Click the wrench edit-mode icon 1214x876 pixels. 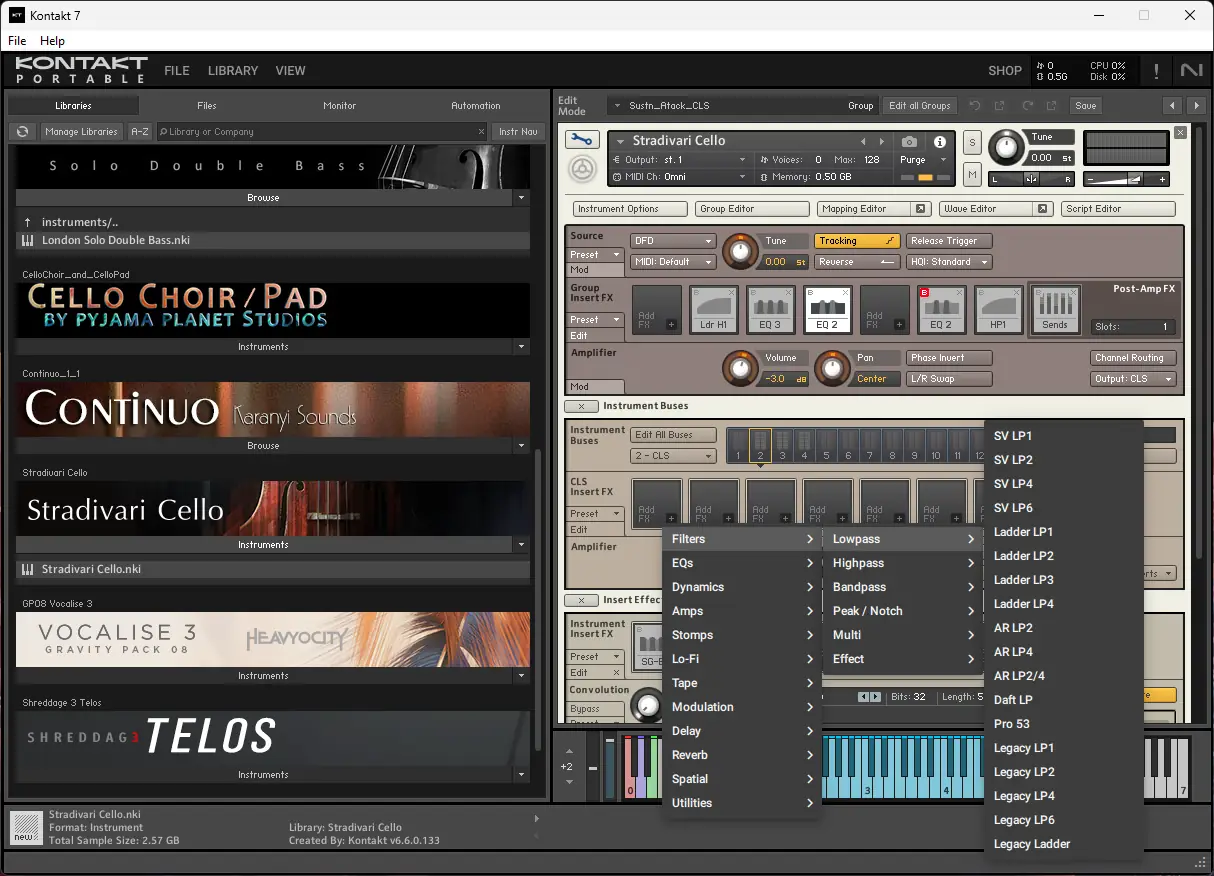point(581,141)
